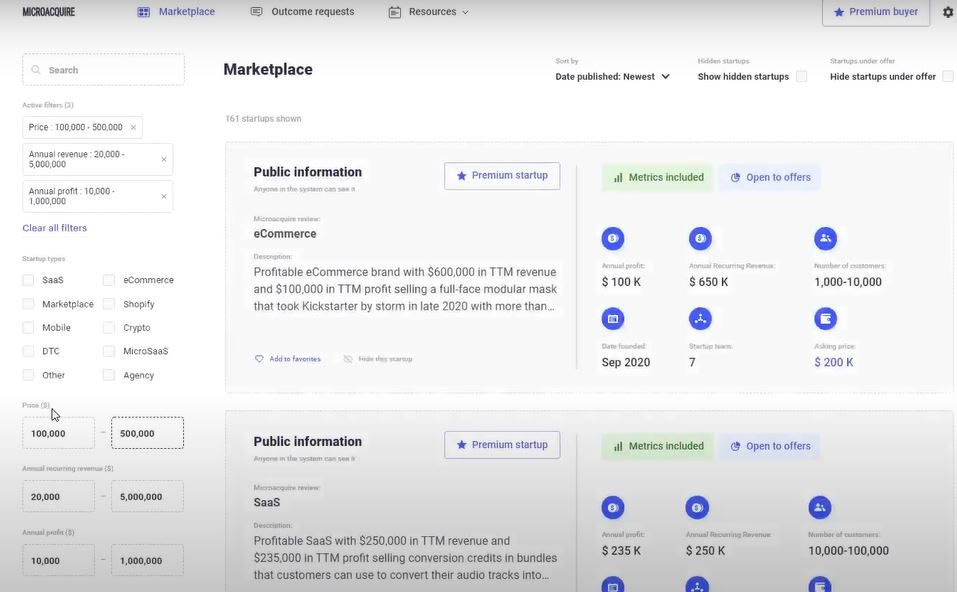Click Premium startup button on eCommerce listing

click(x=502, y=176)
